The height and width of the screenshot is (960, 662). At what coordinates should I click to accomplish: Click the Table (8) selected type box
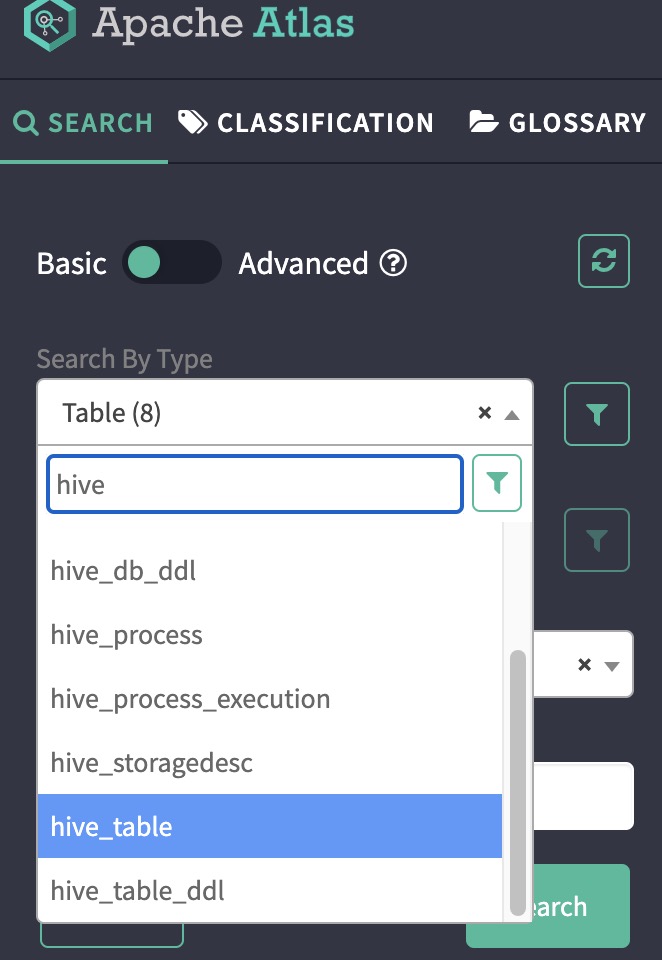click(285, 413)
